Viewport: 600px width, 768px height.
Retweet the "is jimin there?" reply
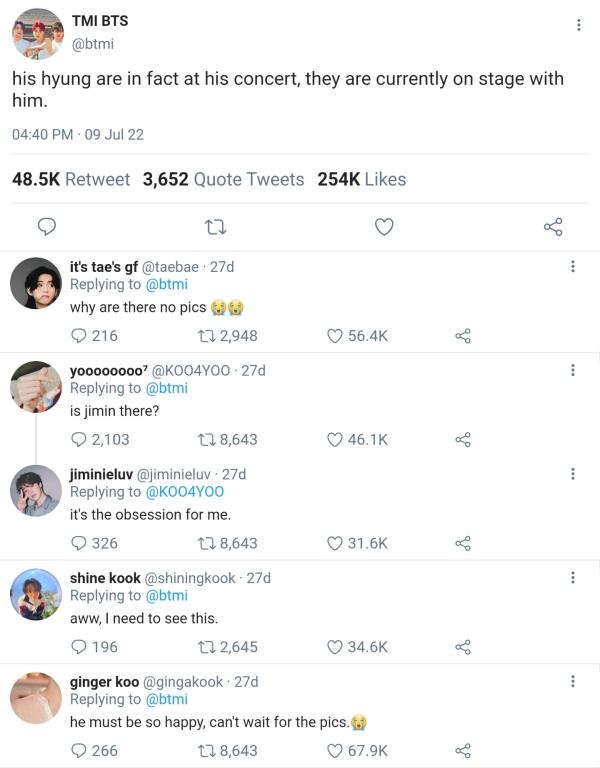click(x=207, y=439)
